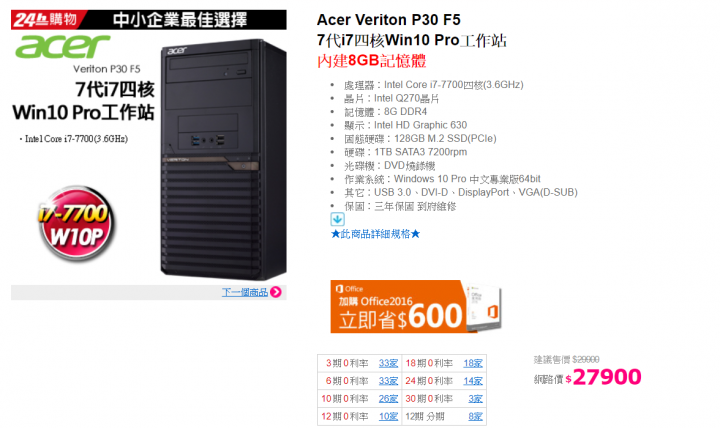Click the pink arrow icon beside 下一個商品
Image resolution: width=720 pixels, height=428 pixels.
click(276, 292)
